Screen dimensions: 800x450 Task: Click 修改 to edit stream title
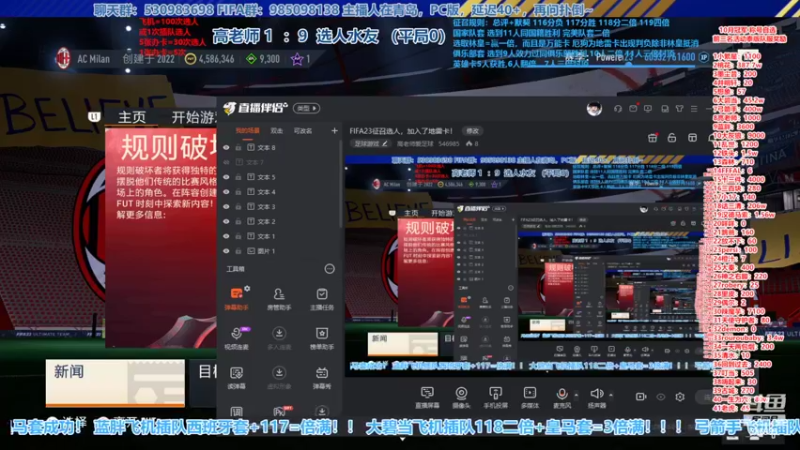473,131
